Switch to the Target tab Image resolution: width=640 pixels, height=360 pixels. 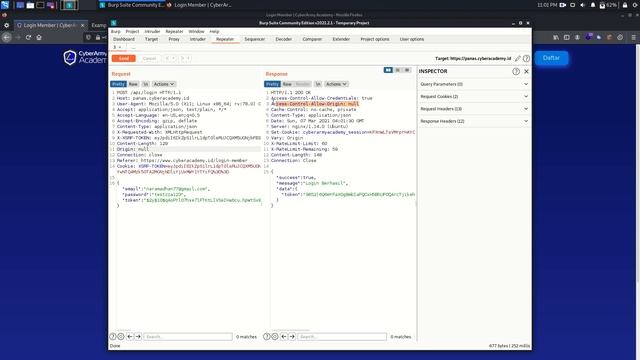pos(151,39)
